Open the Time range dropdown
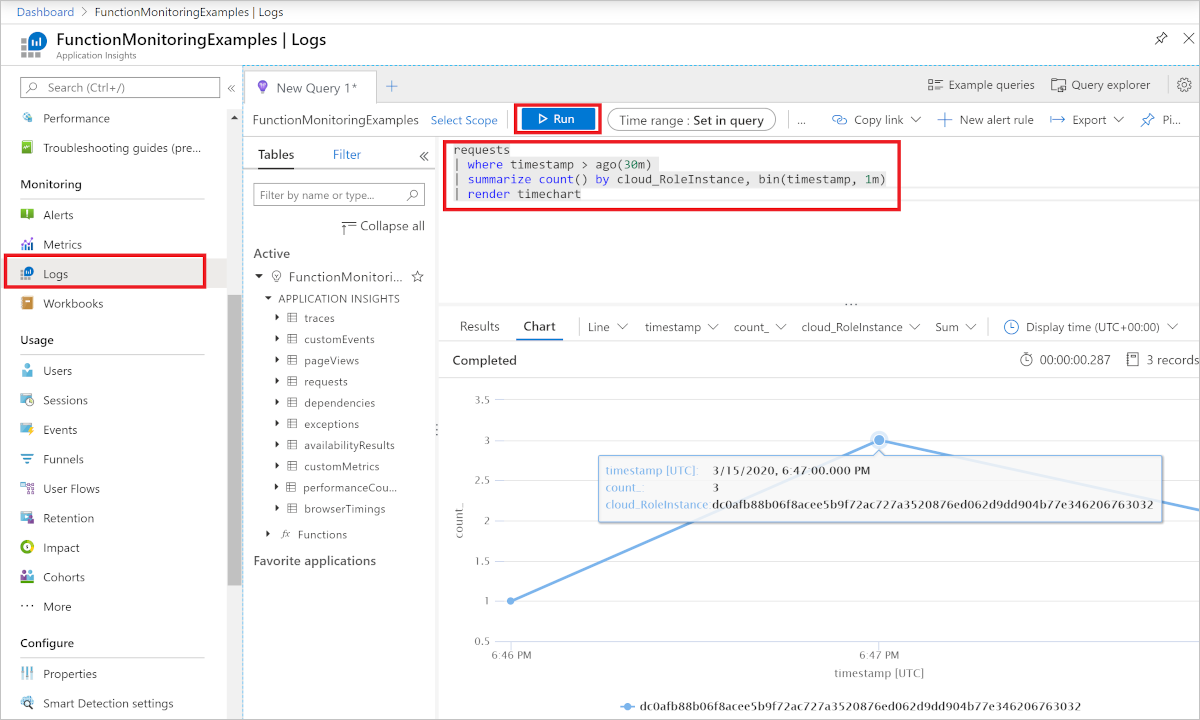The image size is (1200, 720). 691,119
